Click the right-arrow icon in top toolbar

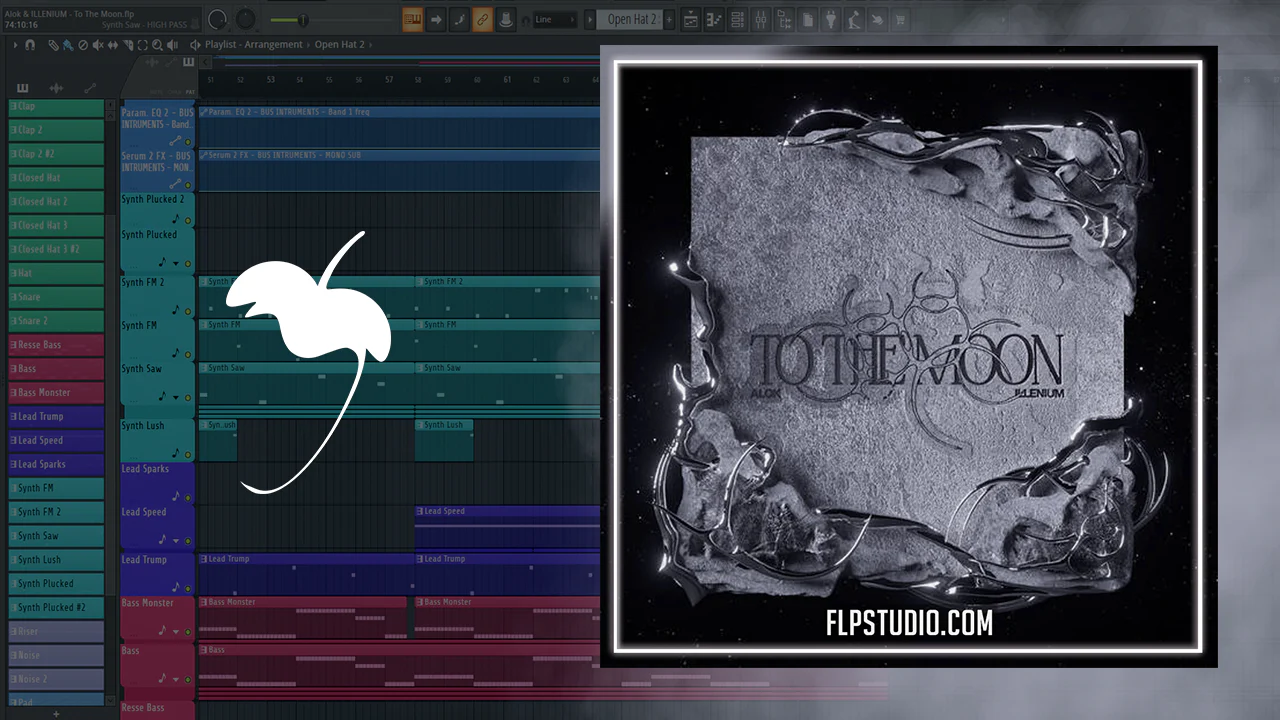pos(436,19)
